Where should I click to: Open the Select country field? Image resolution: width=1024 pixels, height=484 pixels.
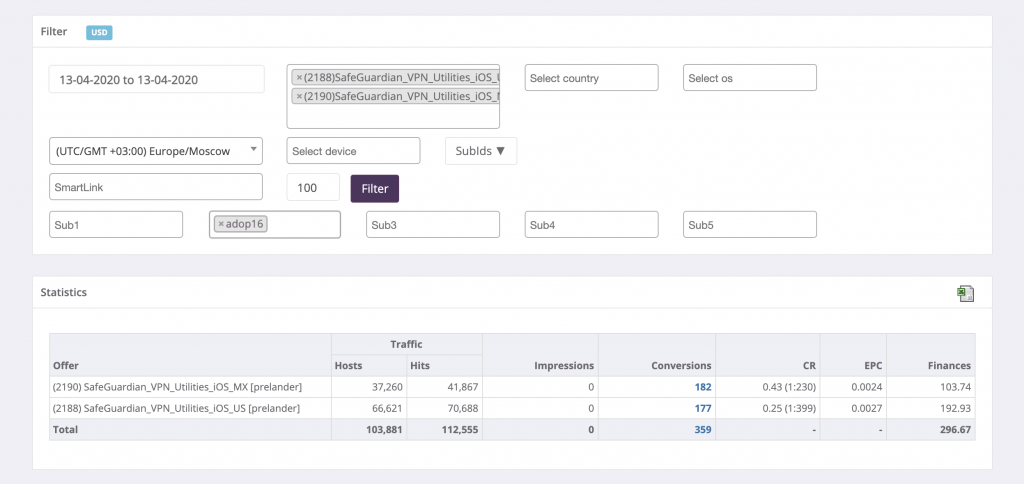pyautogui.click(x=591, y=78)
